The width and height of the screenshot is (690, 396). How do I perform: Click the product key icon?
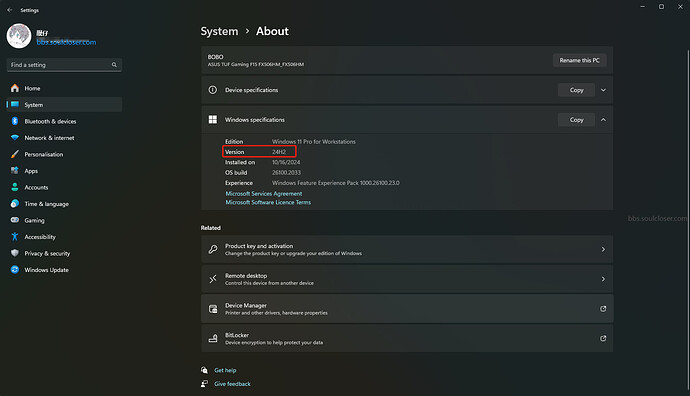click(213, 249)
